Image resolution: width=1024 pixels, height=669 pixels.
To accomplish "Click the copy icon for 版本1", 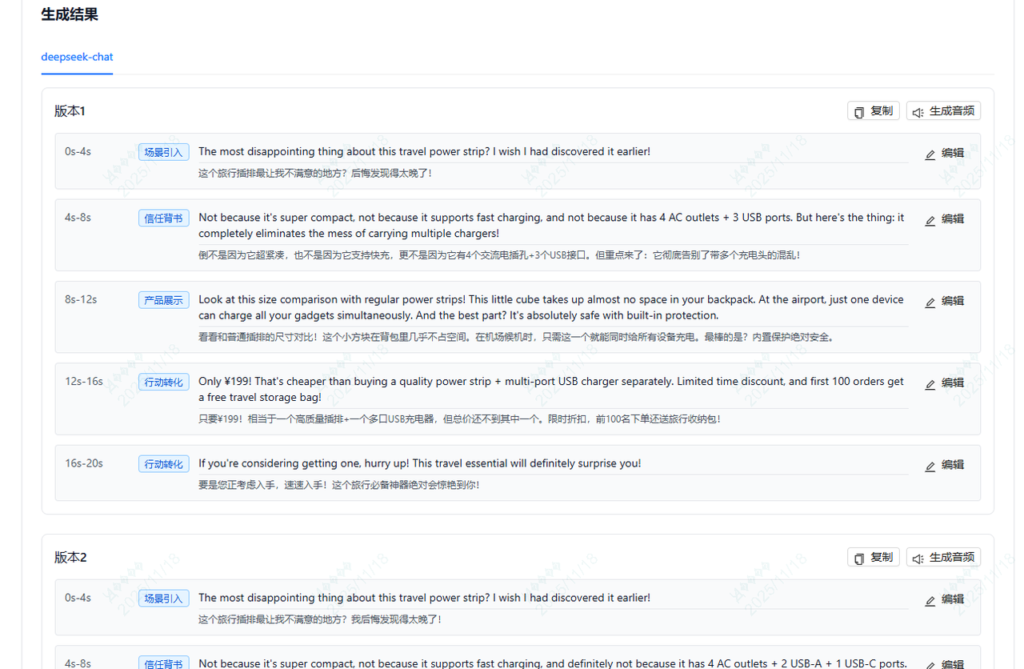I will click(x=859, y=112).
